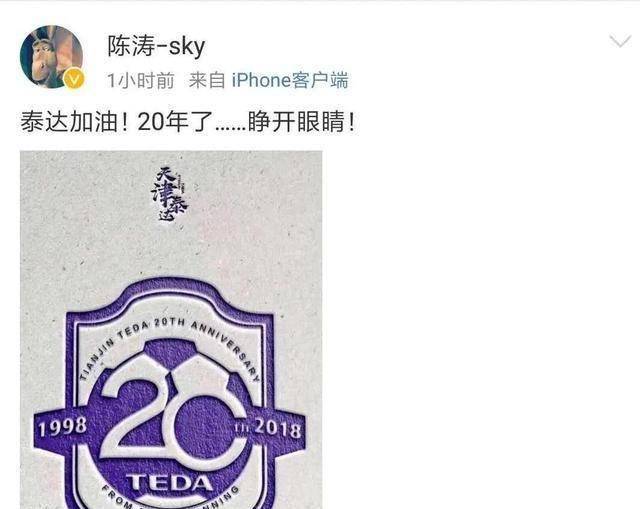The height and width of the screenshot is (509, 640).
Task: Click the 1998 year on the banner
Action: (62, 427)
